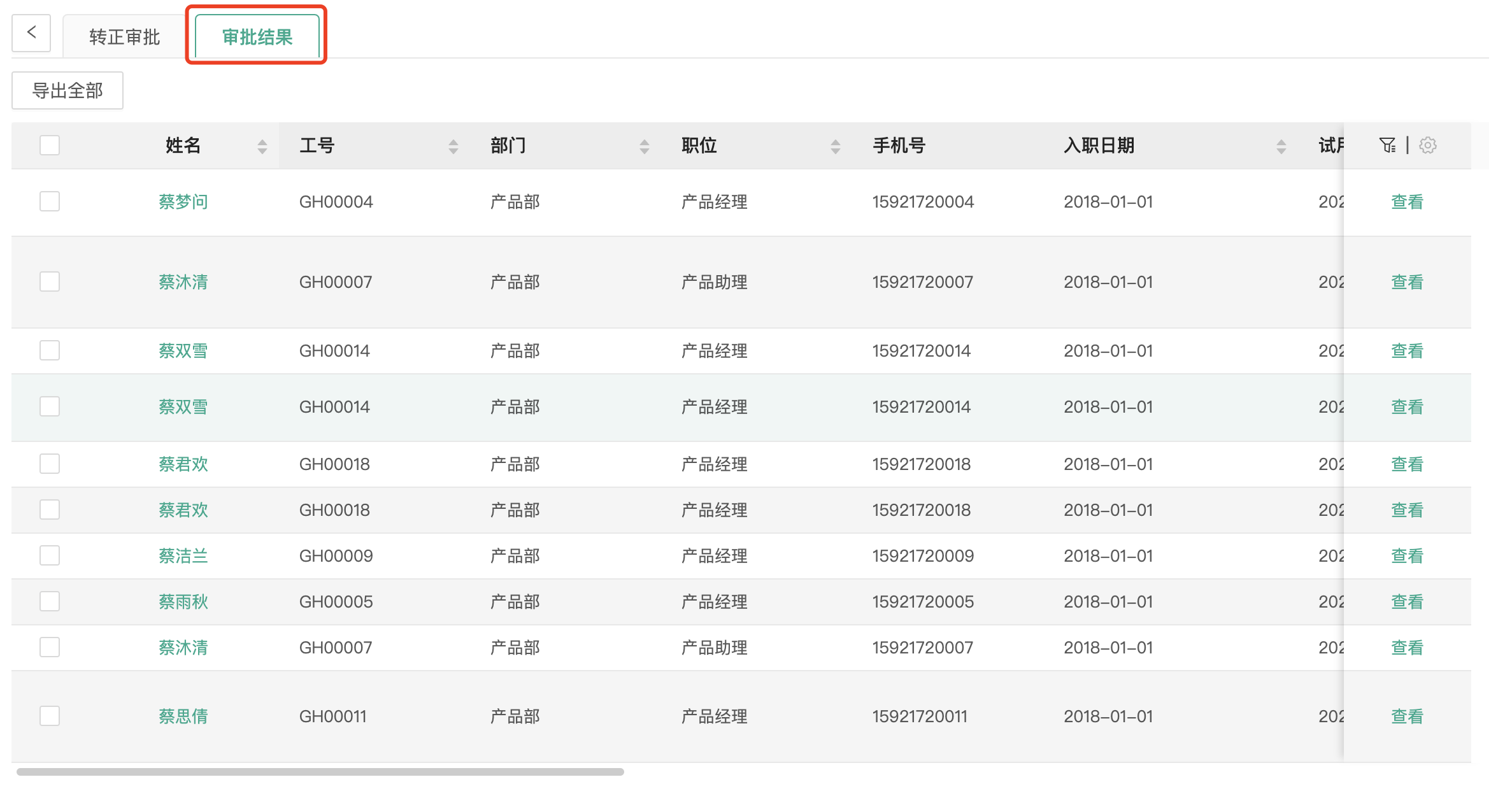Click the cell GH00004
The width and height of the screenshot is (1512, 791).
[336, 202]
